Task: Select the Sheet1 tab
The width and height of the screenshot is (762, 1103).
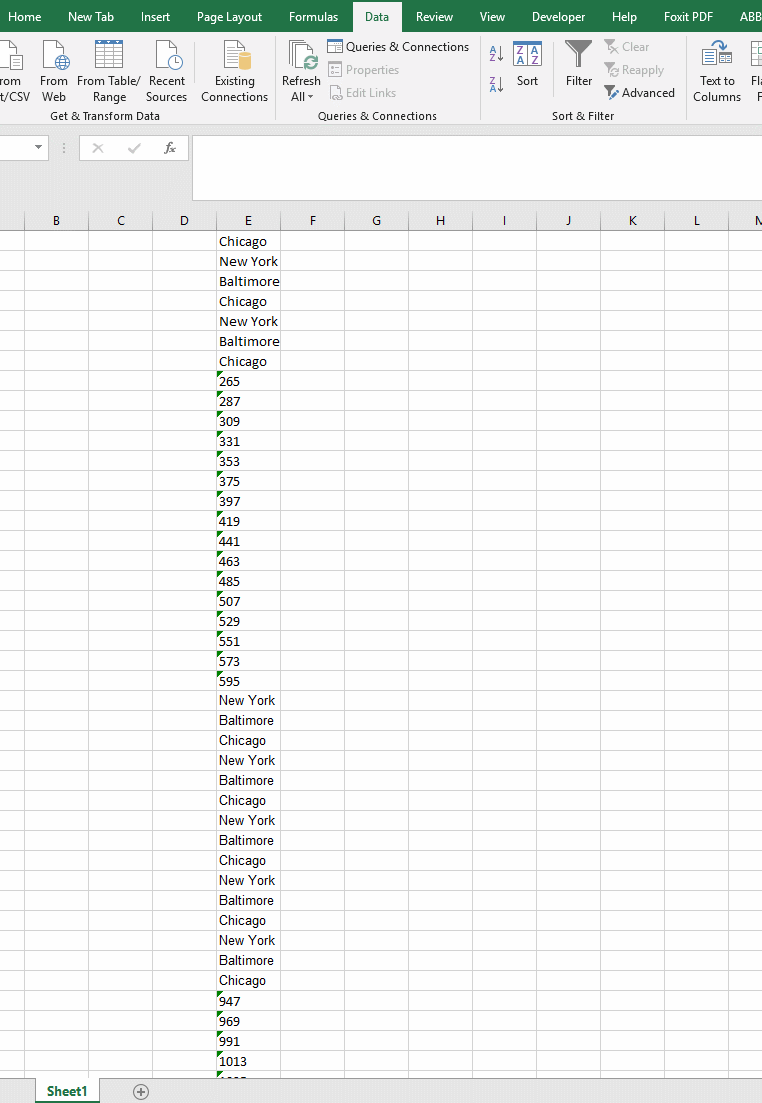Action: [67, 1091]
